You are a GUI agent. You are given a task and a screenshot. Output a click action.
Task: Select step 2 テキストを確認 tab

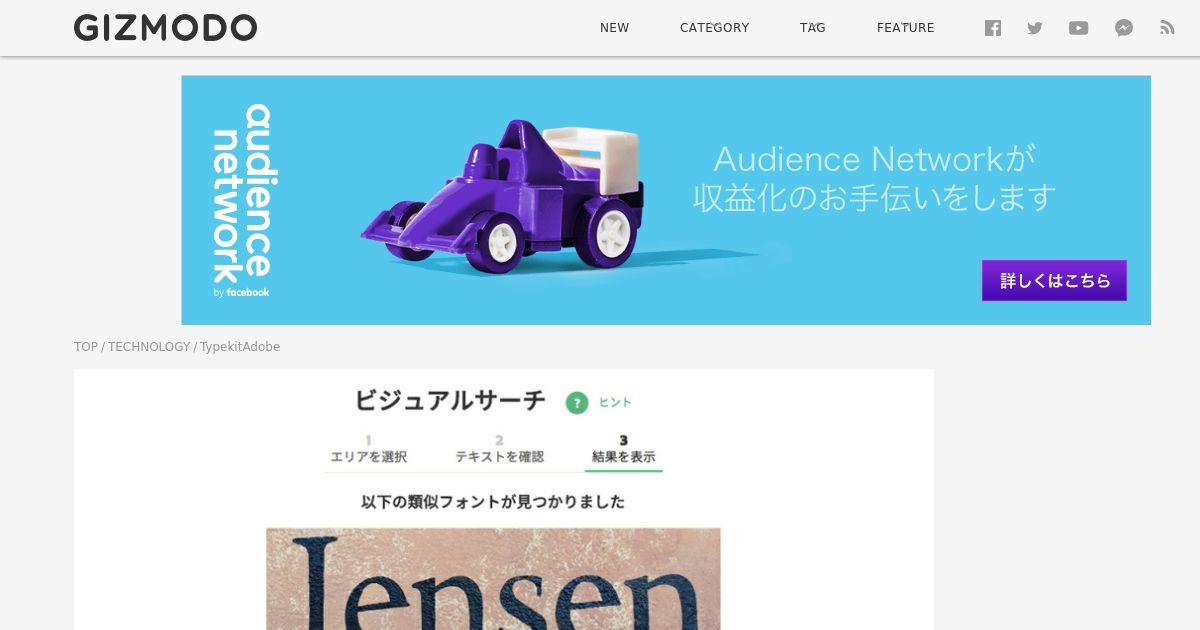click(x=499, y=450)
